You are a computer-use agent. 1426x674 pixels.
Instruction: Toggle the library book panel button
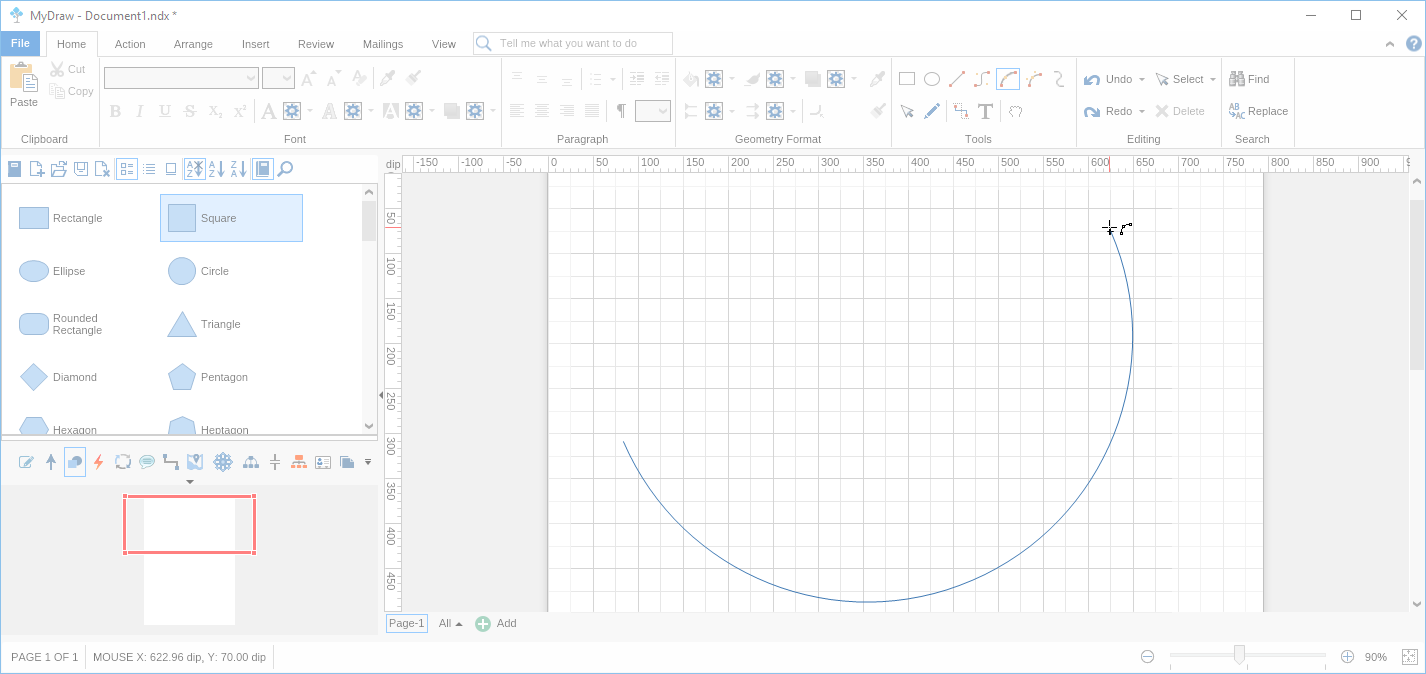pos(262,169)
